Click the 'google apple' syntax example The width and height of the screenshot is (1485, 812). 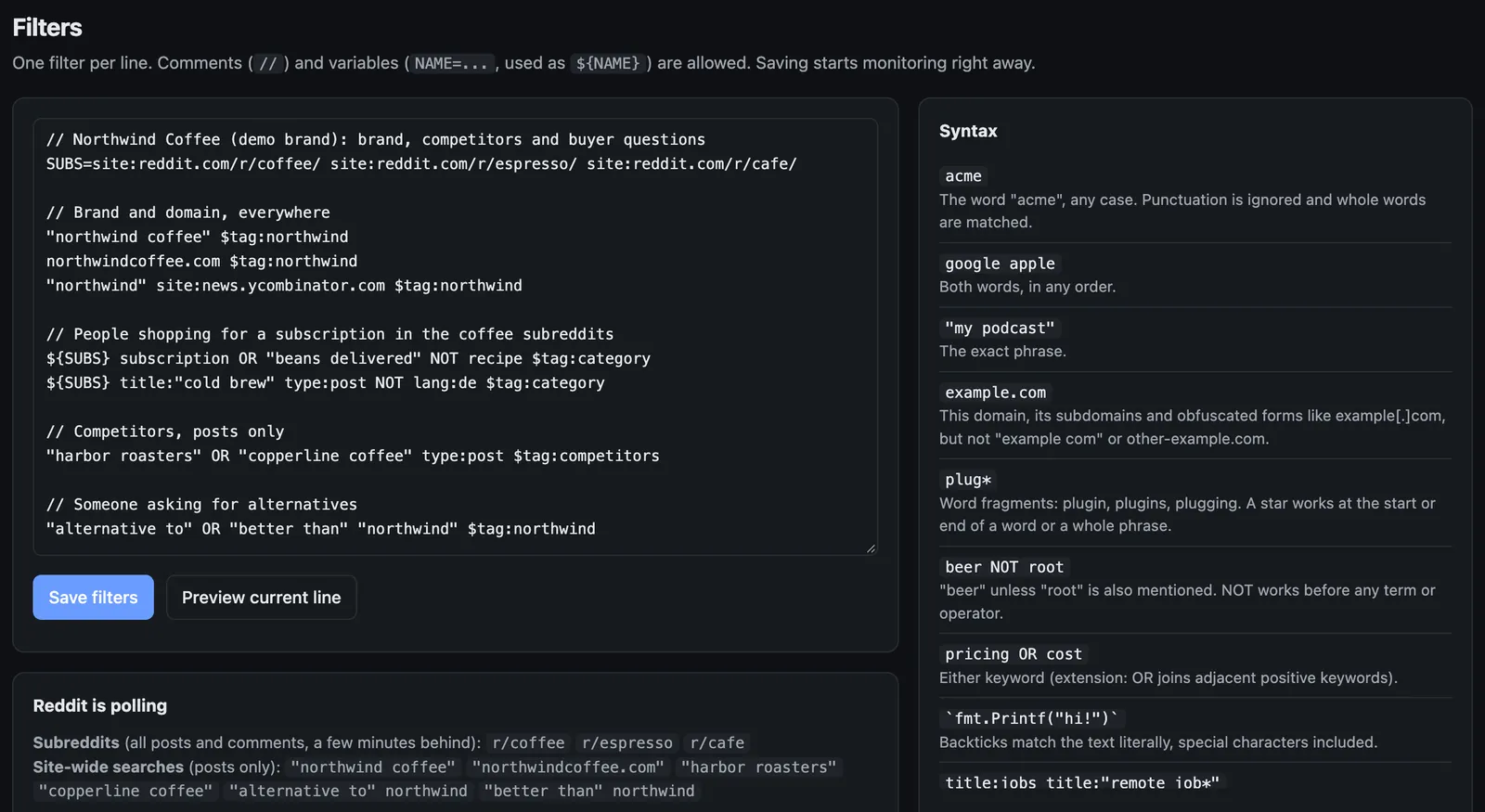coord(1000,264)
